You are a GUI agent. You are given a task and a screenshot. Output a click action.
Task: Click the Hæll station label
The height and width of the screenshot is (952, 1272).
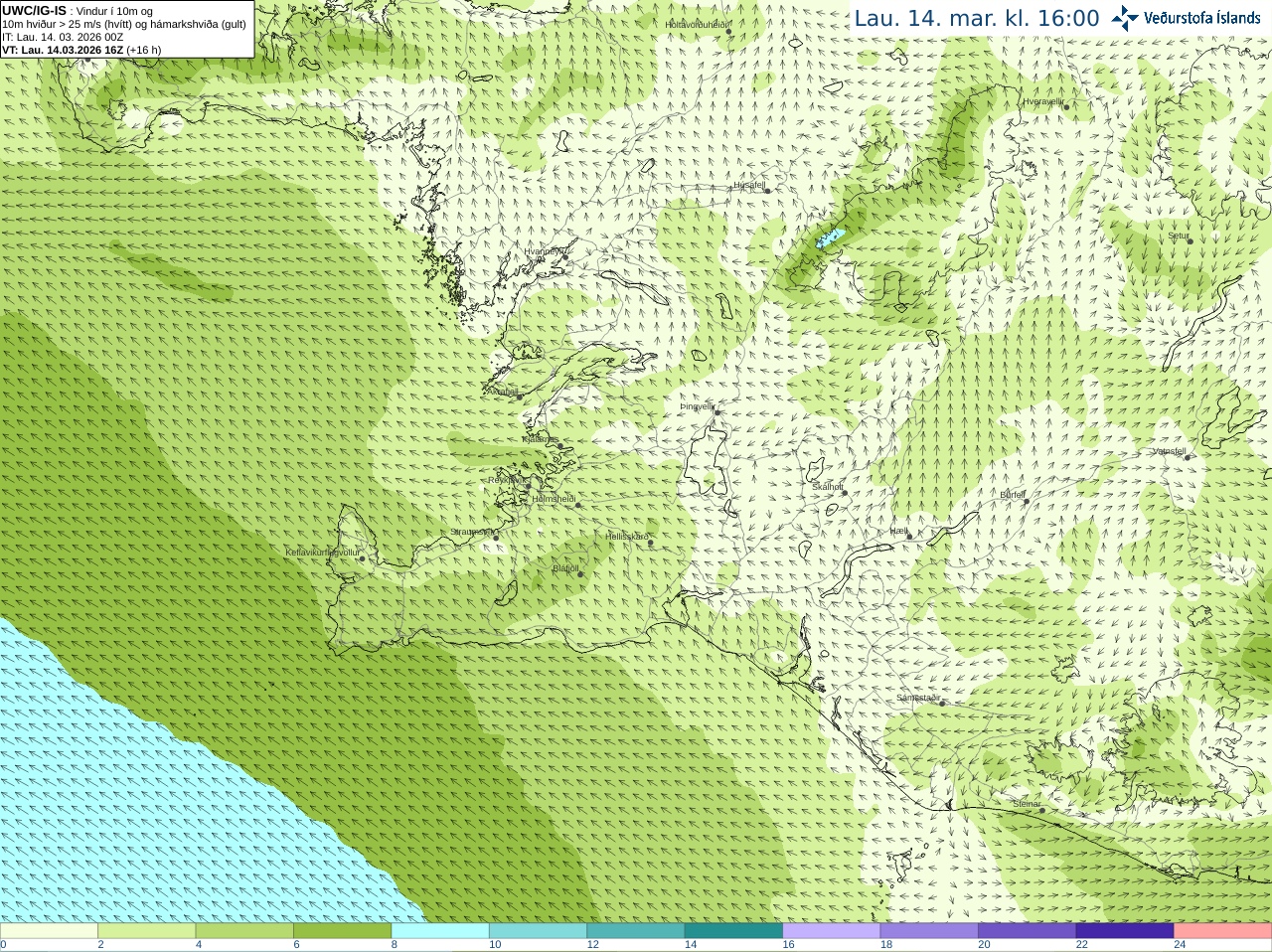(898, 531)
